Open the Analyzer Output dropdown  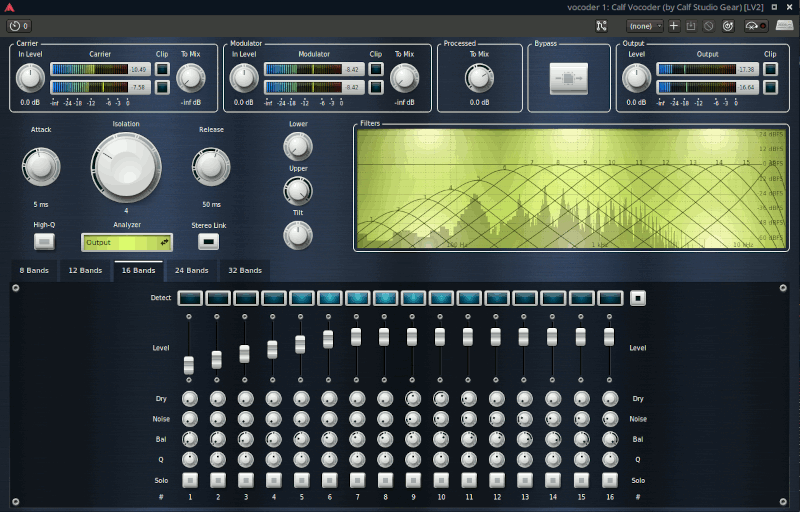[x=127, y=242]
